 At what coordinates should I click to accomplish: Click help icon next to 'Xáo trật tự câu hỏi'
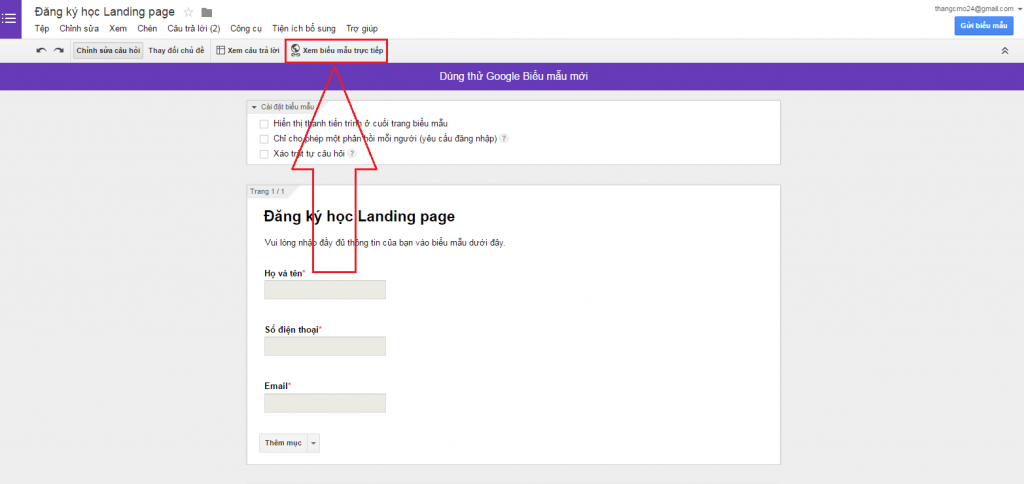(x=352, y=153)
